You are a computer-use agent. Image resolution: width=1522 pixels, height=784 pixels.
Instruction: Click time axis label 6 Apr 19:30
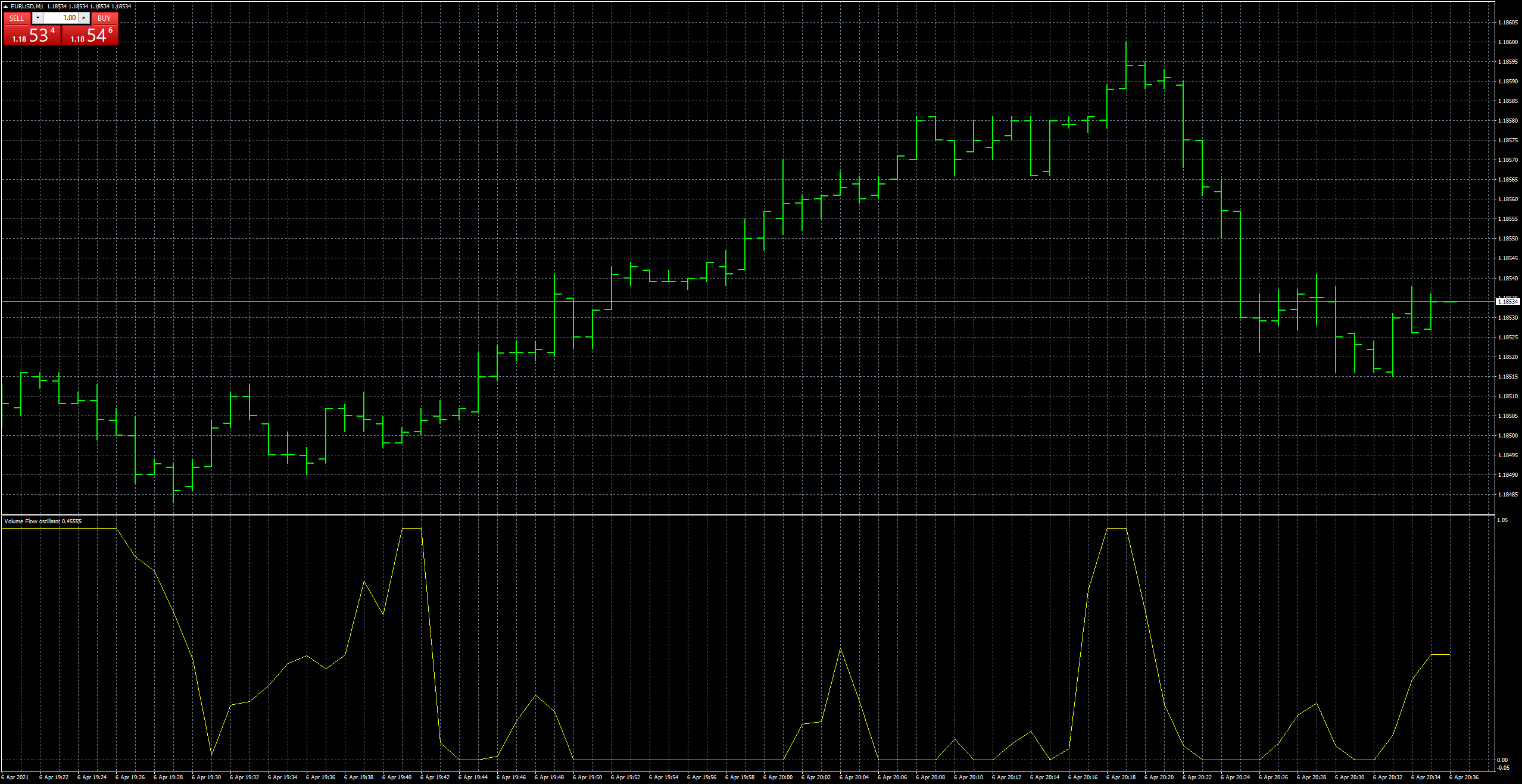206,777
